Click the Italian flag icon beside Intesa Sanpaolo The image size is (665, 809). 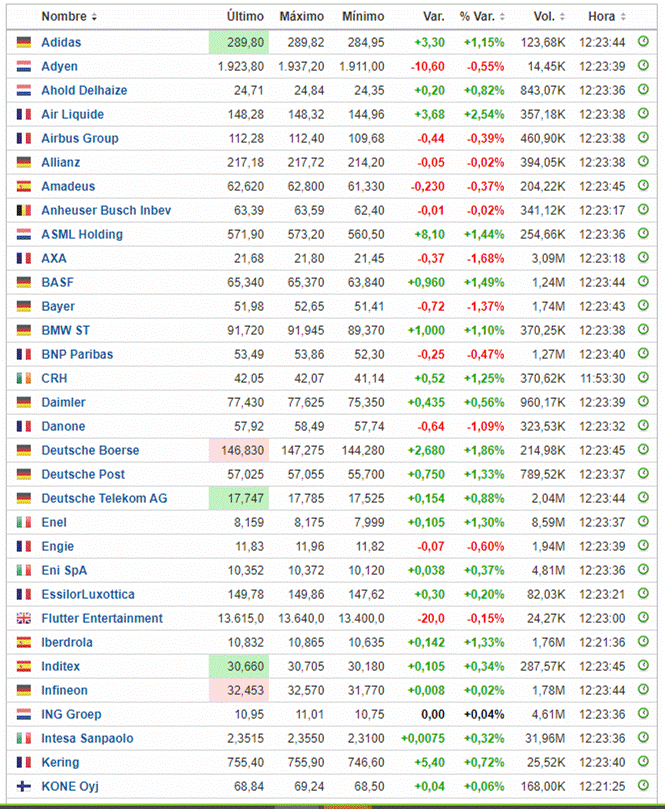point(23,738)
